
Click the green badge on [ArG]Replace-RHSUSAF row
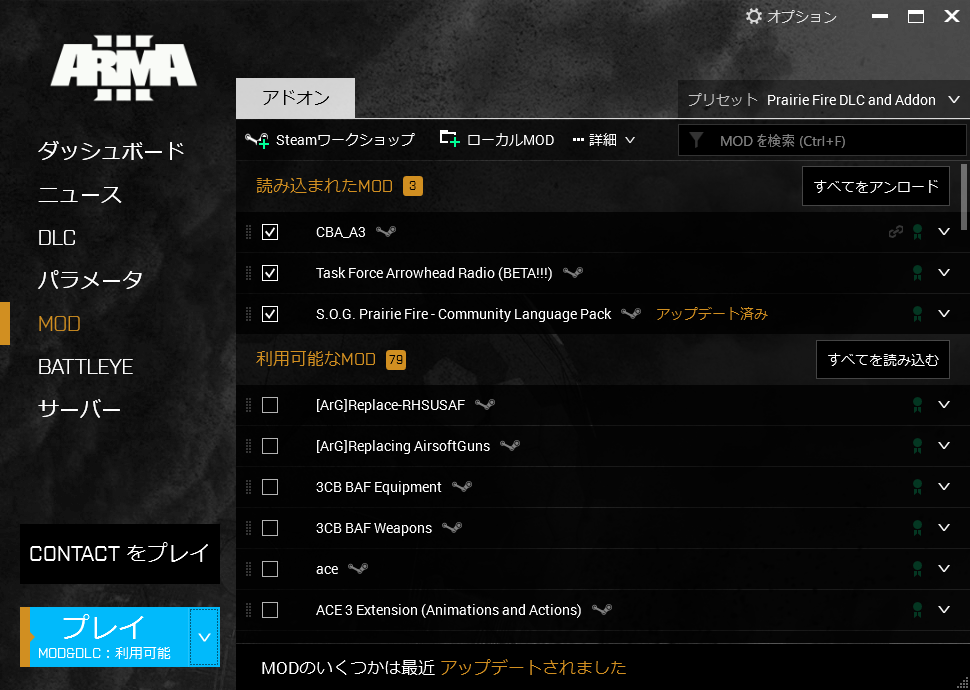pyautogui.click(x=917, y=405)
